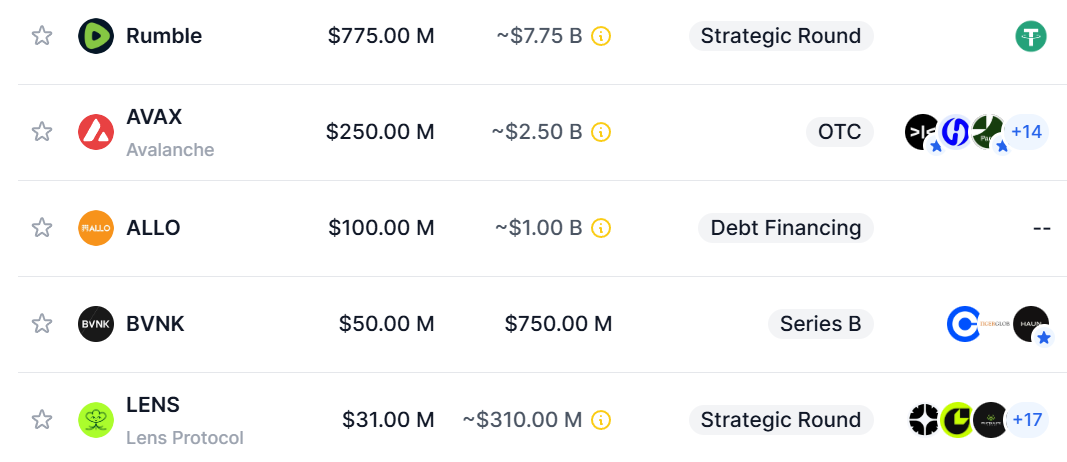The height and width of the screenshot is (462, 1067).
Task: Expand the +17 investors badge for LENS
Action: pyautogui.click(x=1027, y=420)
